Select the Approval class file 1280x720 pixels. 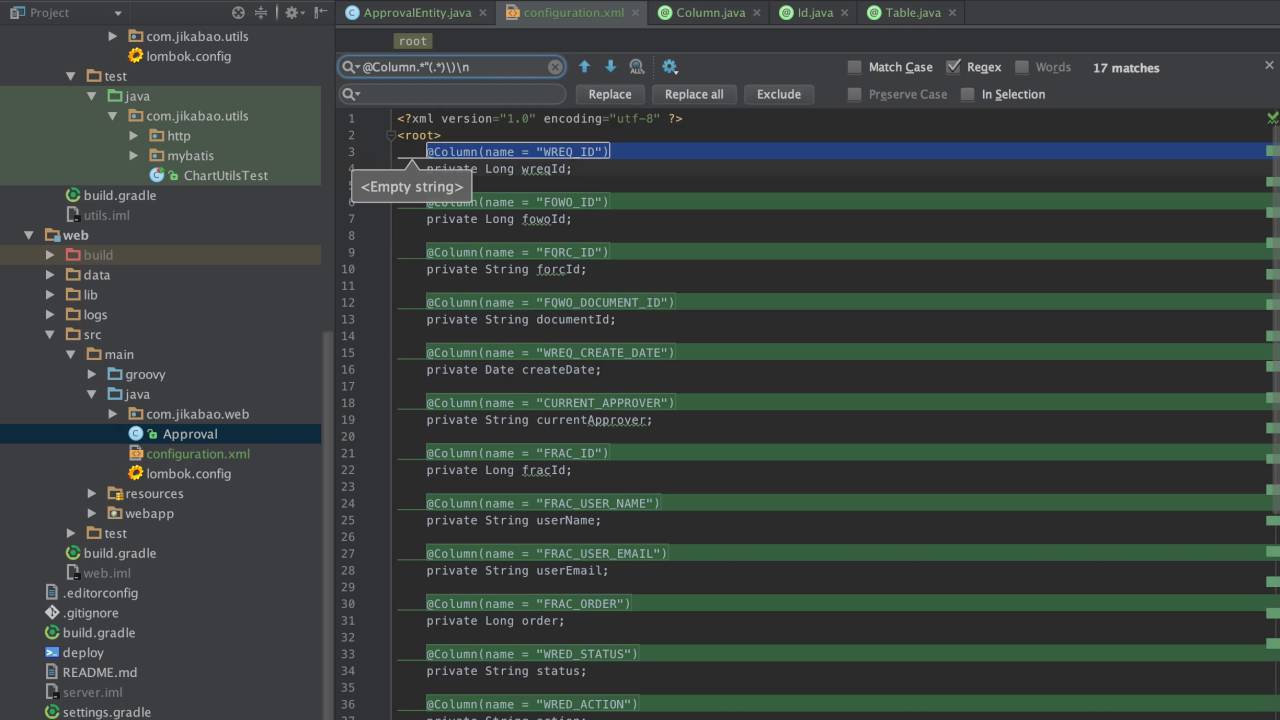(x=189, y=433)
